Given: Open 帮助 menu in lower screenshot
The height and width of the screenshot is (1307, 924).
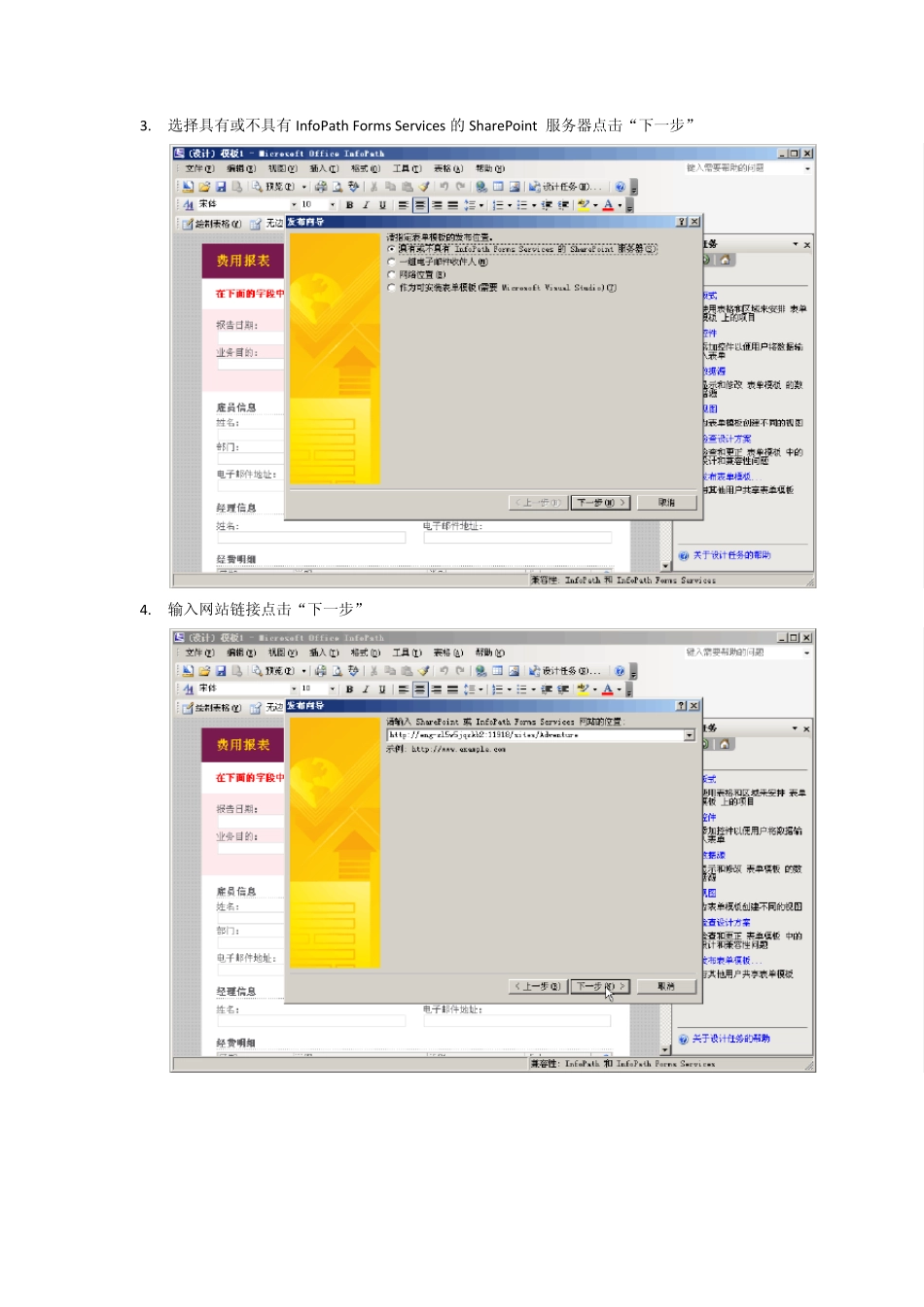Looking at the screenshot, I should [x=490, y=653].
